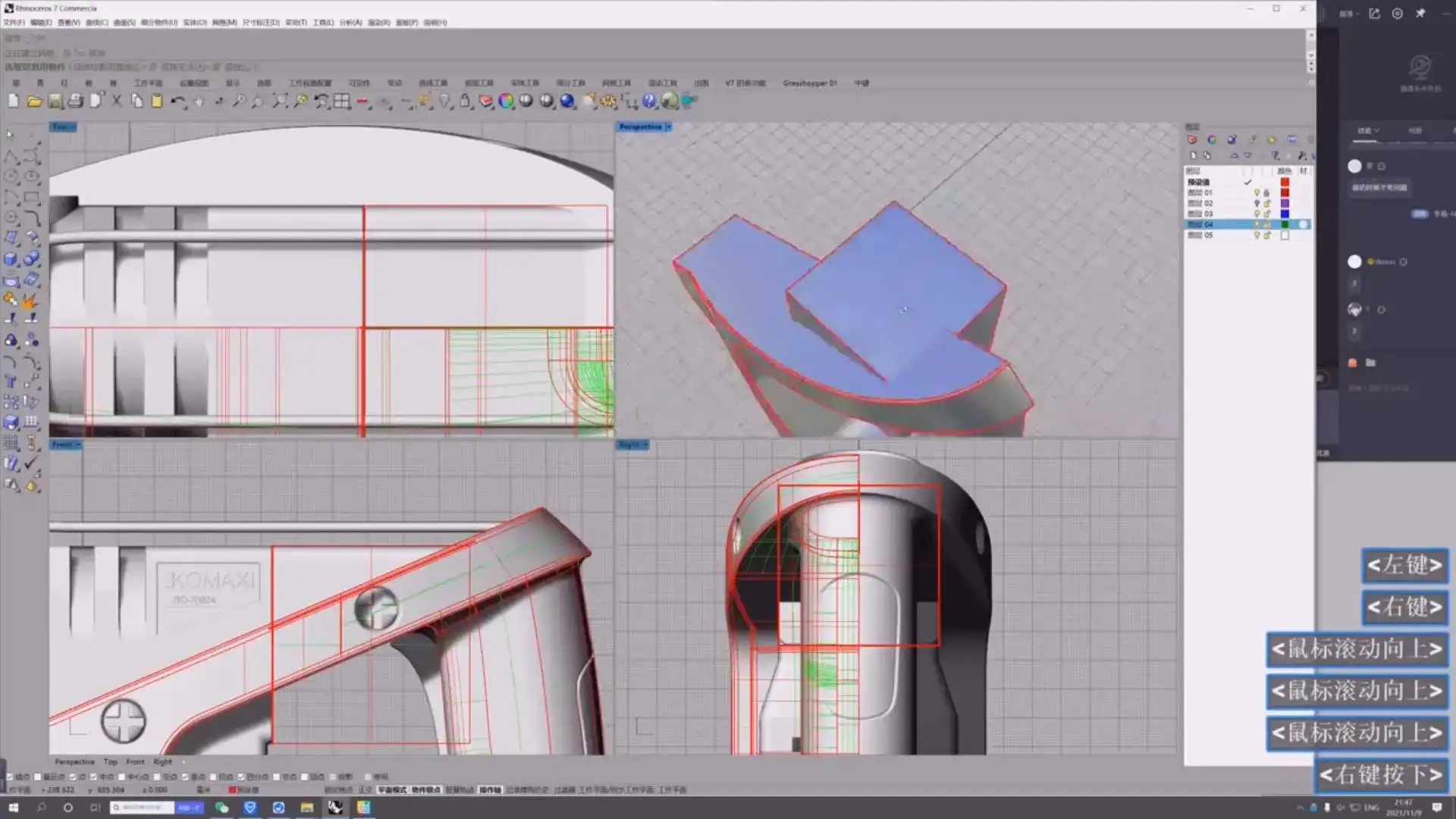Click the blue color swatch of layer 03

[1285, 214]
